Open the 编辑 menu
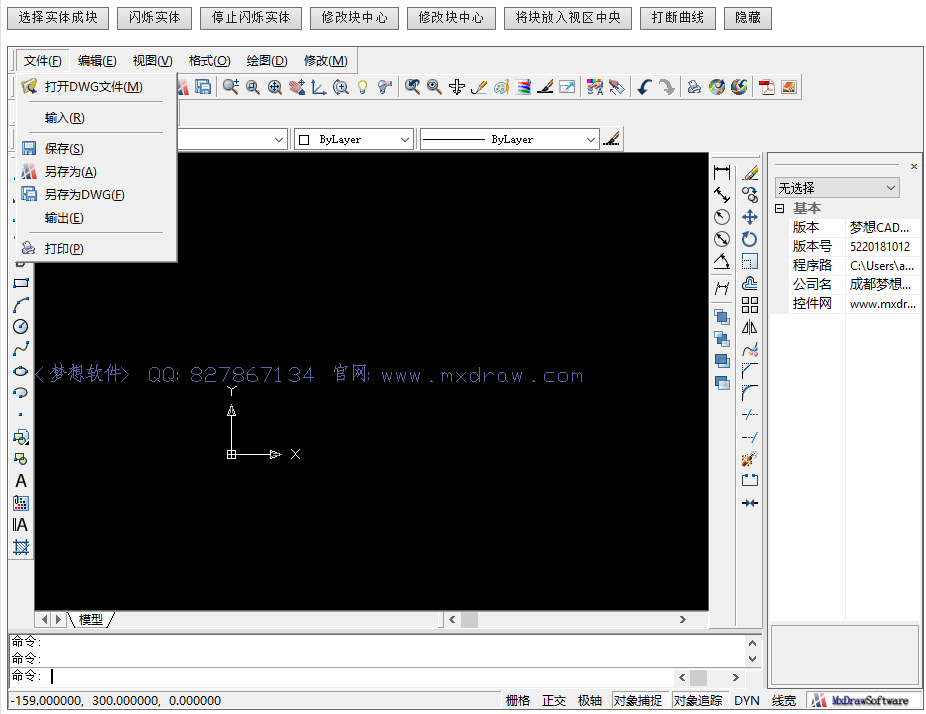The height and width of the screenshot is (714, 926). (96, 60)
